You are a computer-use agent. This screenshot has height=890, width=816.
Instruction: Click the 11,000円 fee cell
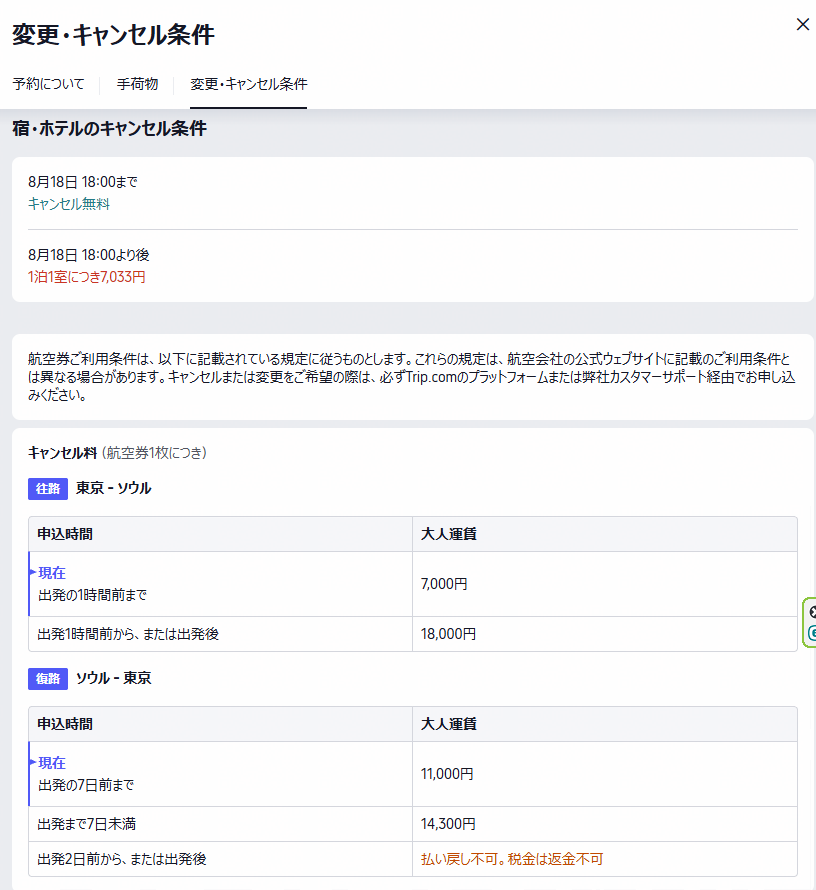click(x=605, y=774)
